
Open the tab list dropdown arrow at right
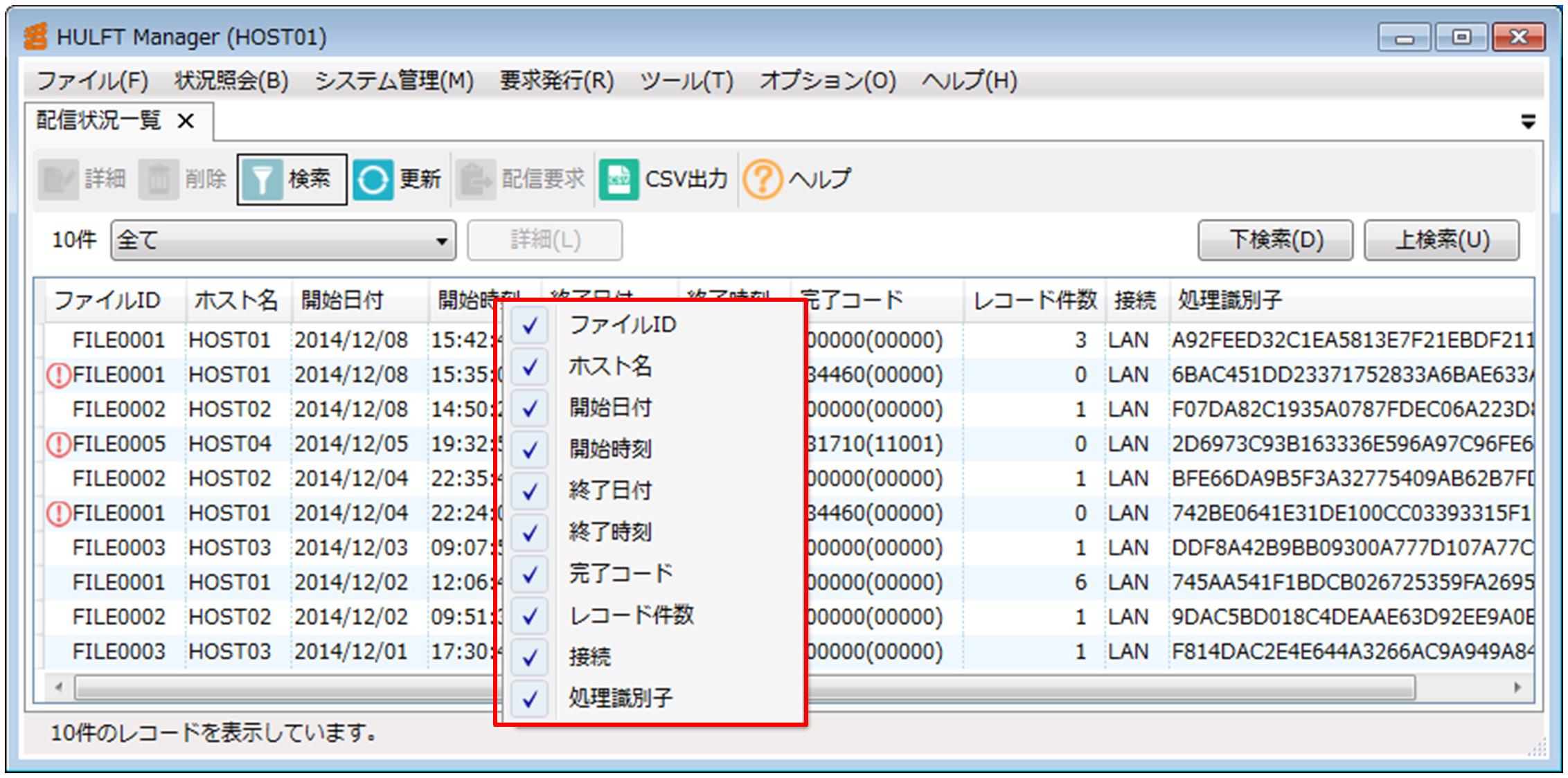(1528, 123)
